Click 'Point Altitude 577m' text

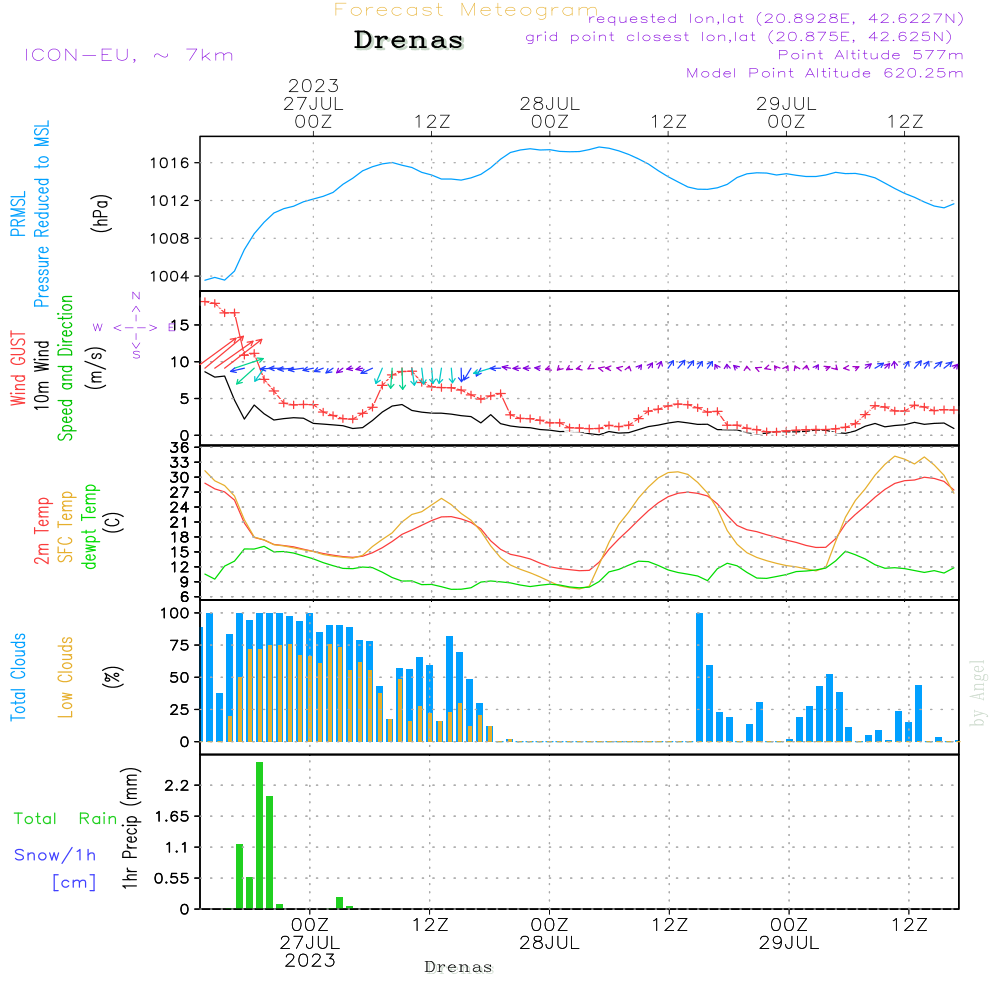click(871, 55)
